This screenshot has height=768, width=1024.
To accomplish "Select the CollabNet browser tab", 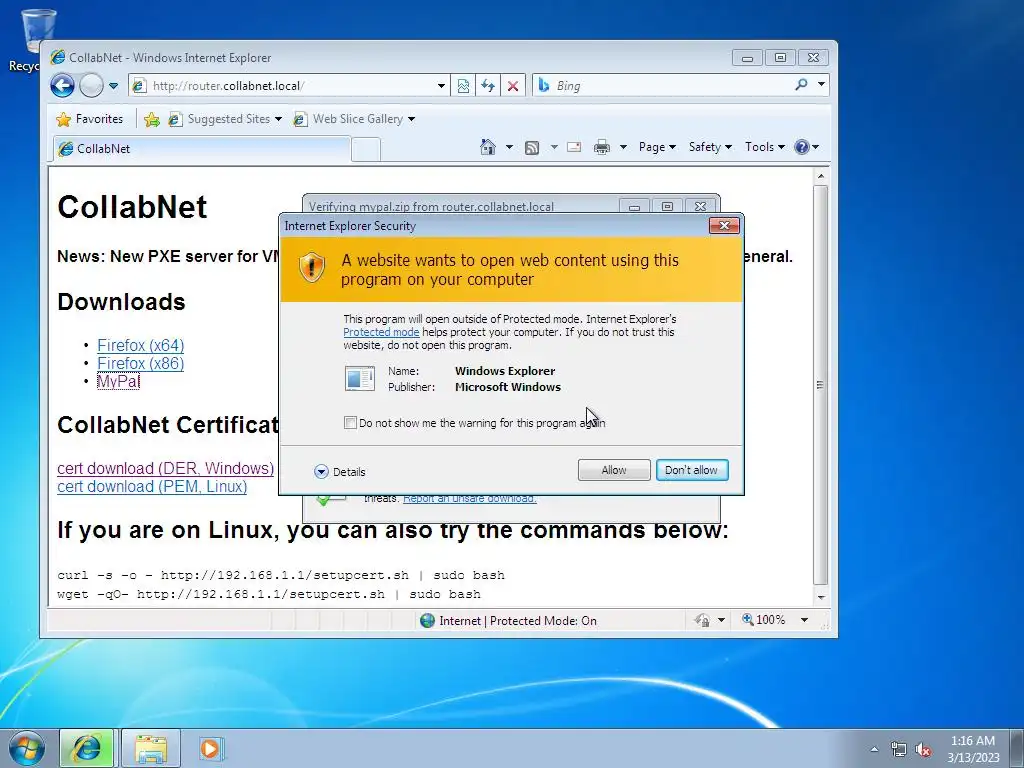I will click(202, 149).
